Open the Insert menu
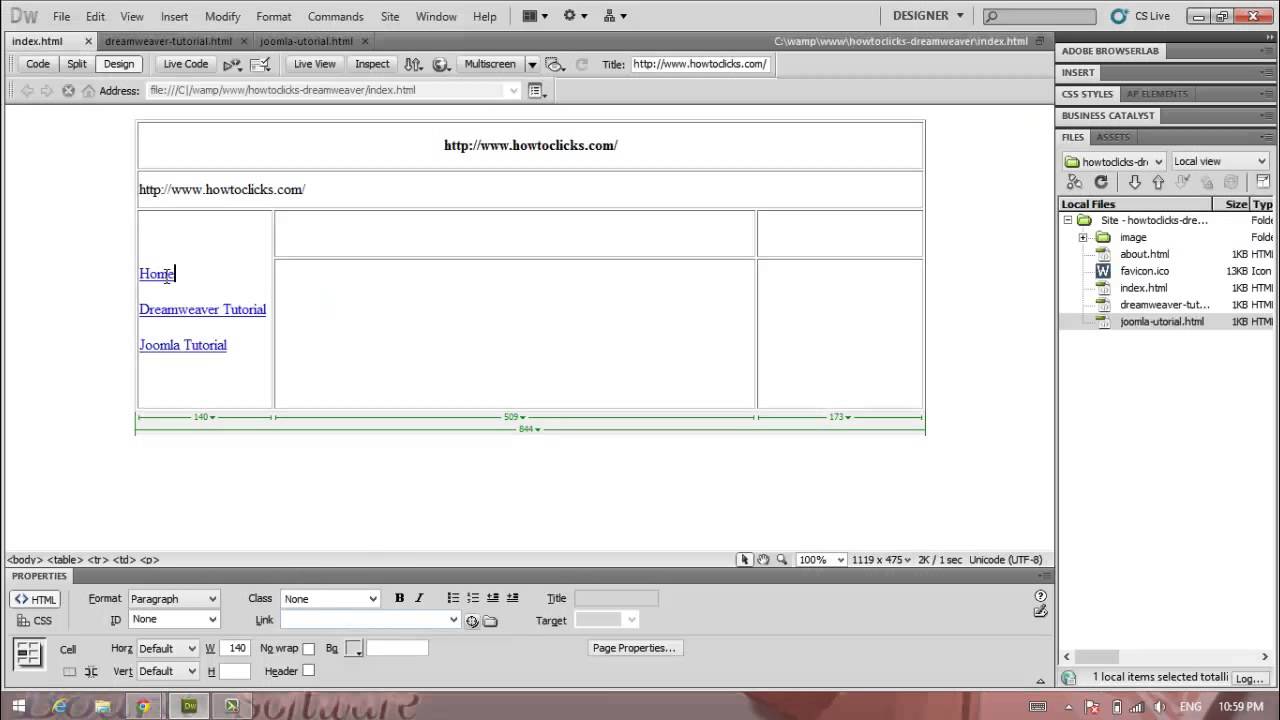The width and height of the screenshot is (1280, 720). coord(174,16)
